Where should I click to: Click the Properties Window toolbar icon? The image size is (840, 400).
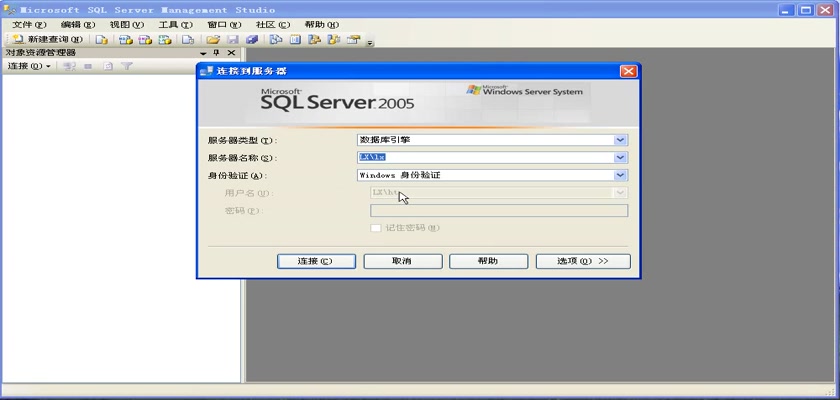tap(353, 40)
